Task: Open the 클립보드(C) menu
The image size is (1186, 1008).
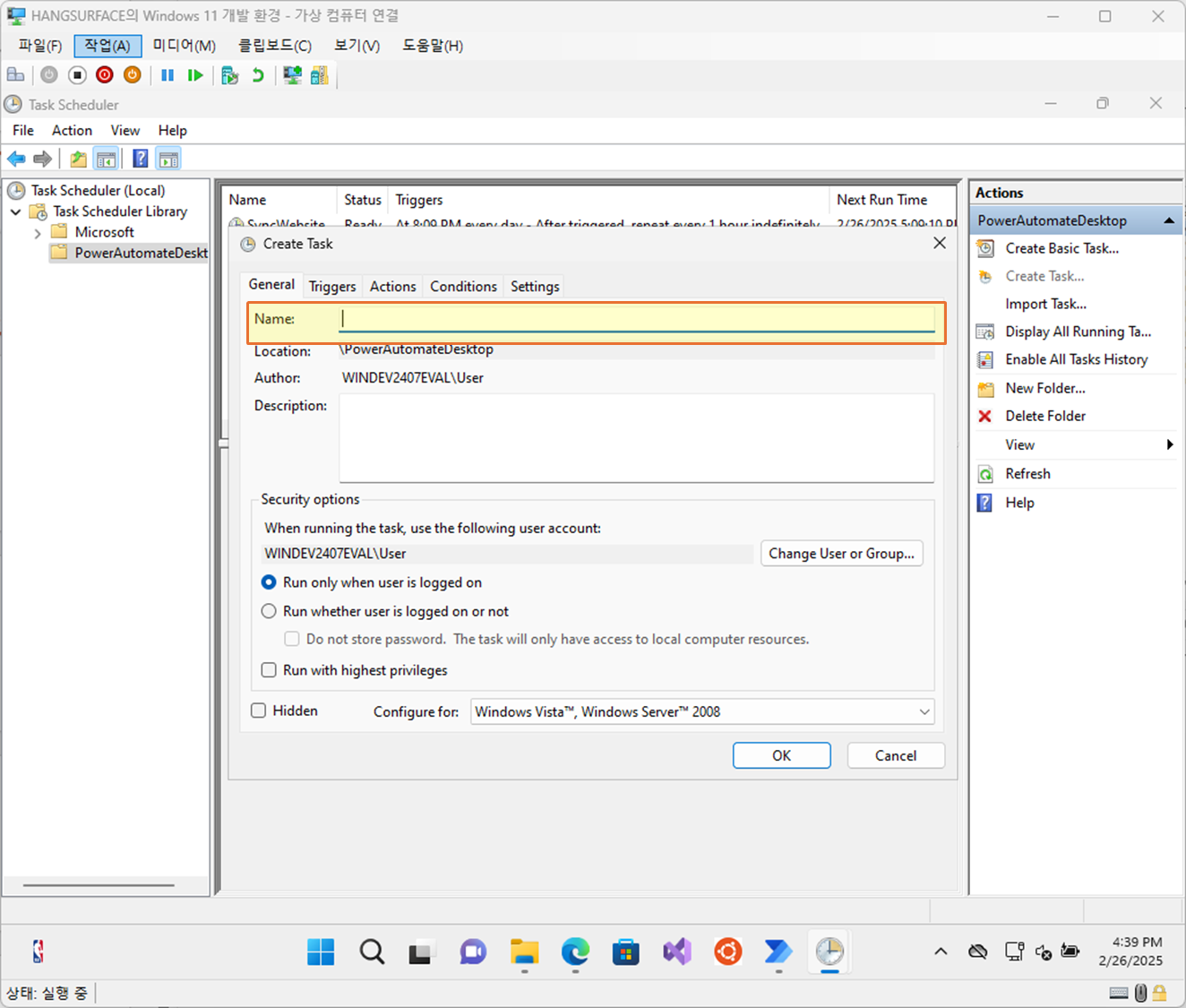Action: [x=275, y=46]
